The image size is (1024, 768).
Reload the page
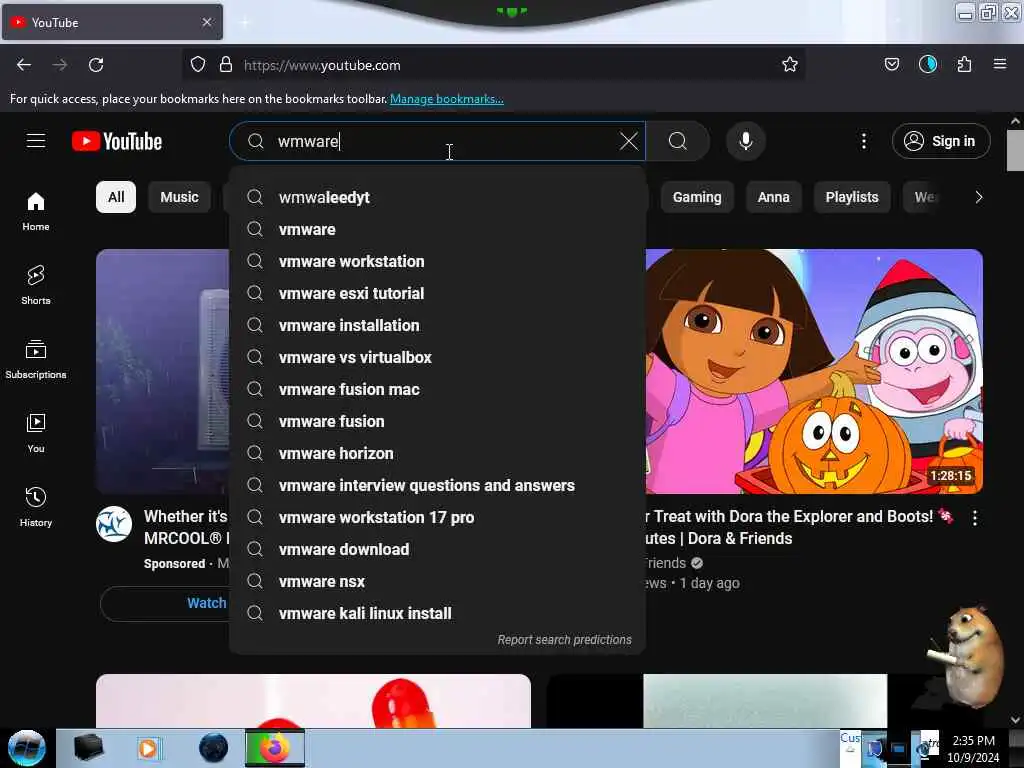[96, 65]
